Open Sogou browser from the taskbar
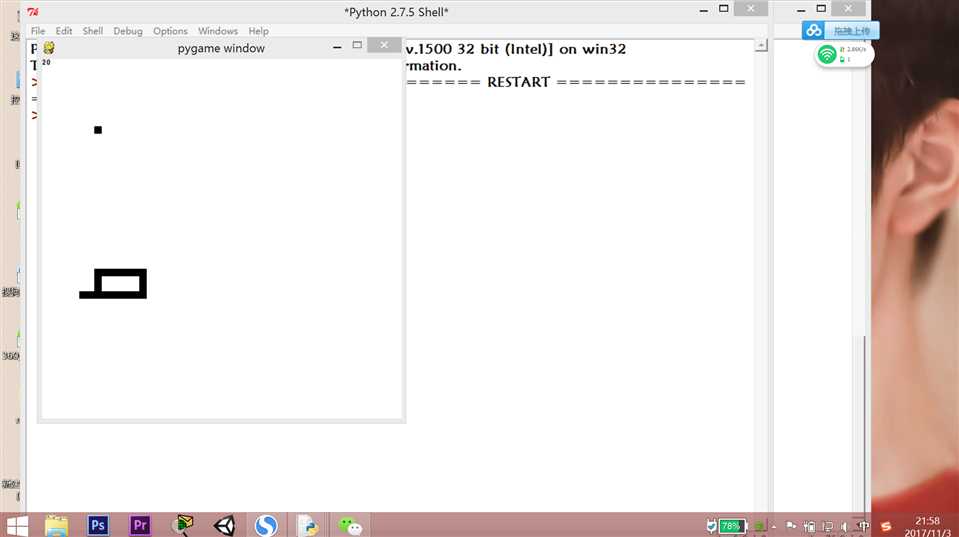This screenshot has width=959, height=537. point(266,525)
